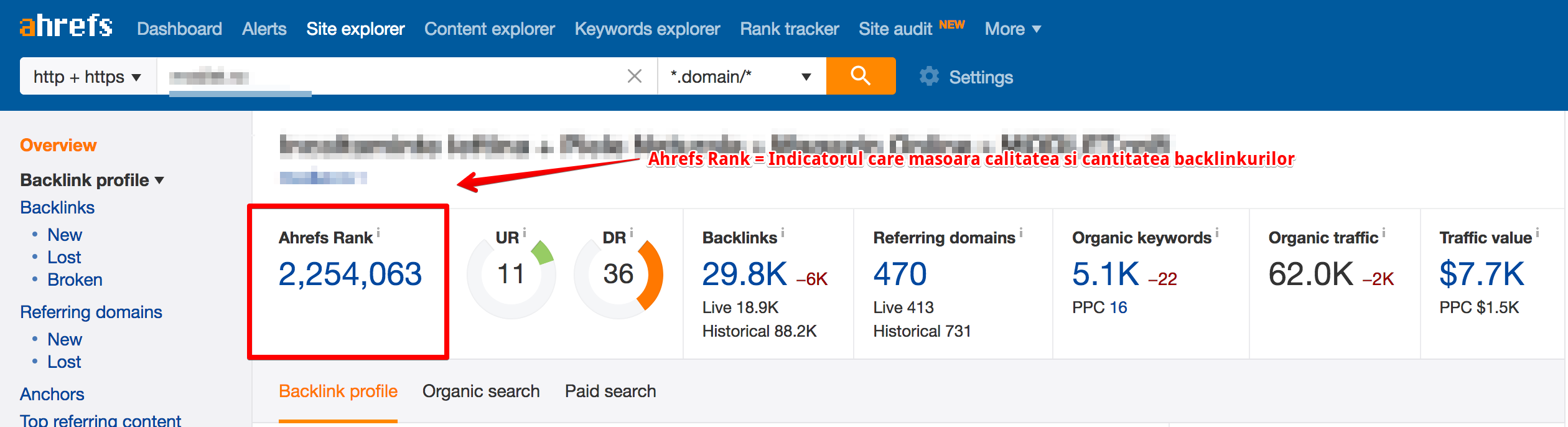Click the Traffic value $7.7K
Viewport: 1568px width, 427px height.
(1482, 274)
